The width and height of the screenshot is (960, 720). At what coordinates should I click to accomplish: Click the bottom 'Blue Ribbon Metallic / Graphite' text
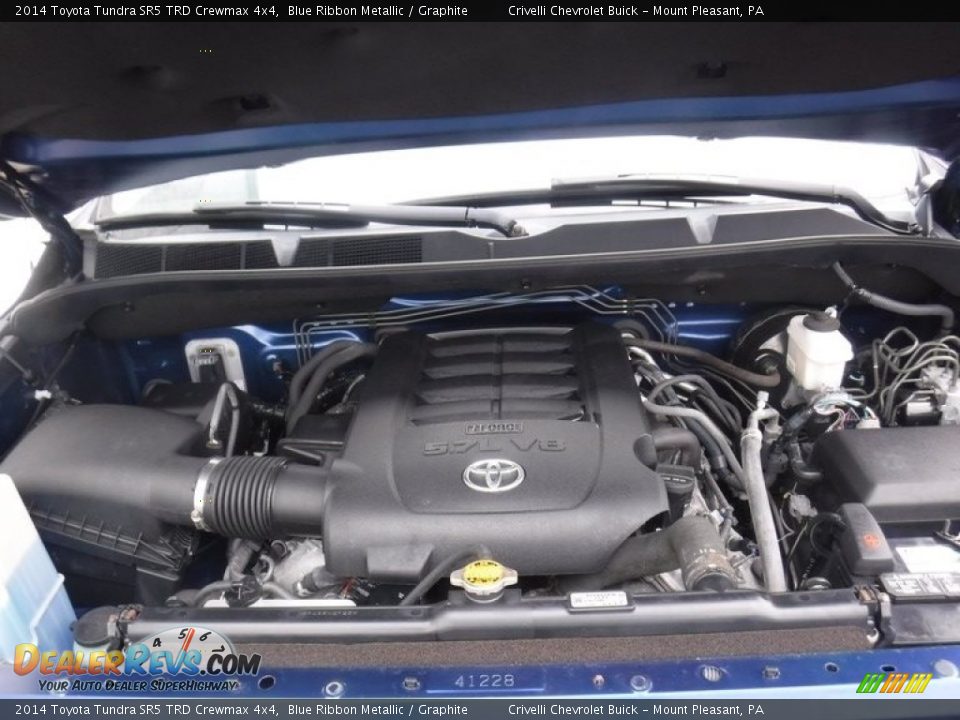coord(378,710)
